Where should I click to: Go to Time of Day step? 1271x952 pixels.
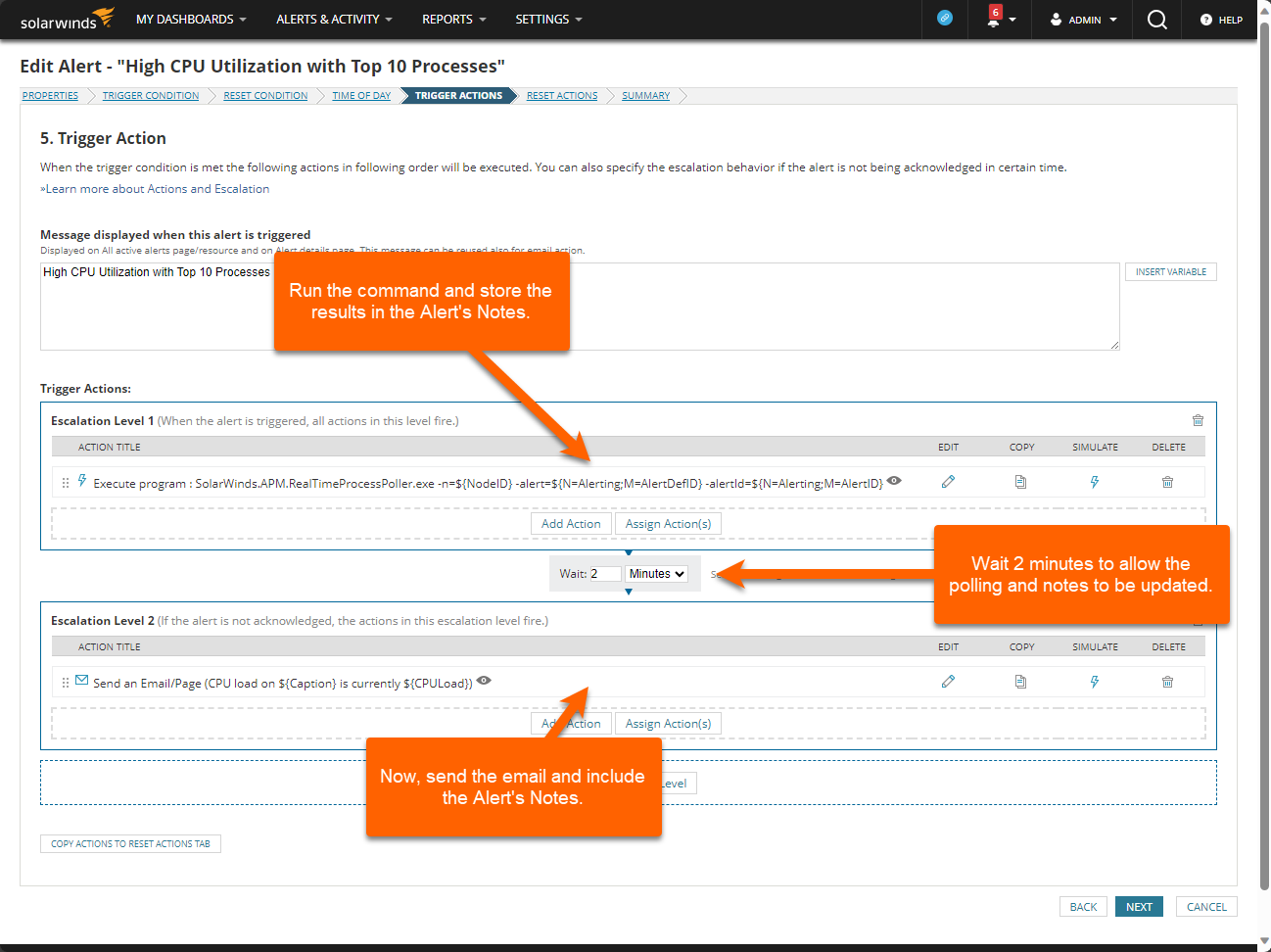[361, 96]
